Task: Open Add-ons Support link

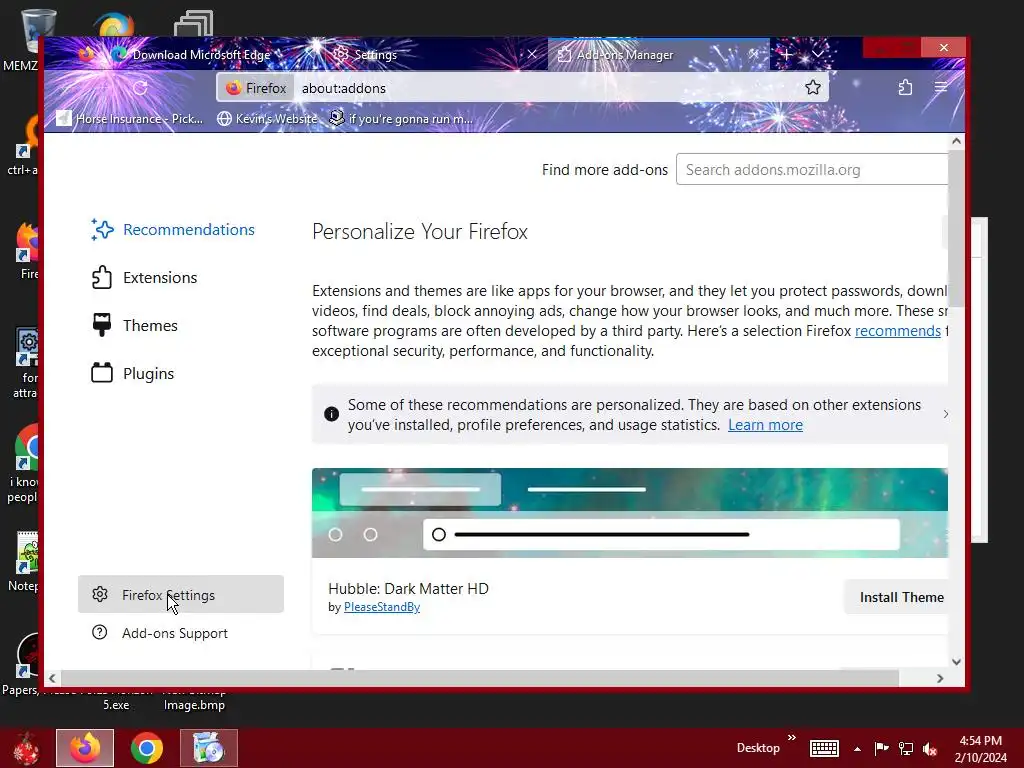Action: pyautogui.click(x=160, y=633)
